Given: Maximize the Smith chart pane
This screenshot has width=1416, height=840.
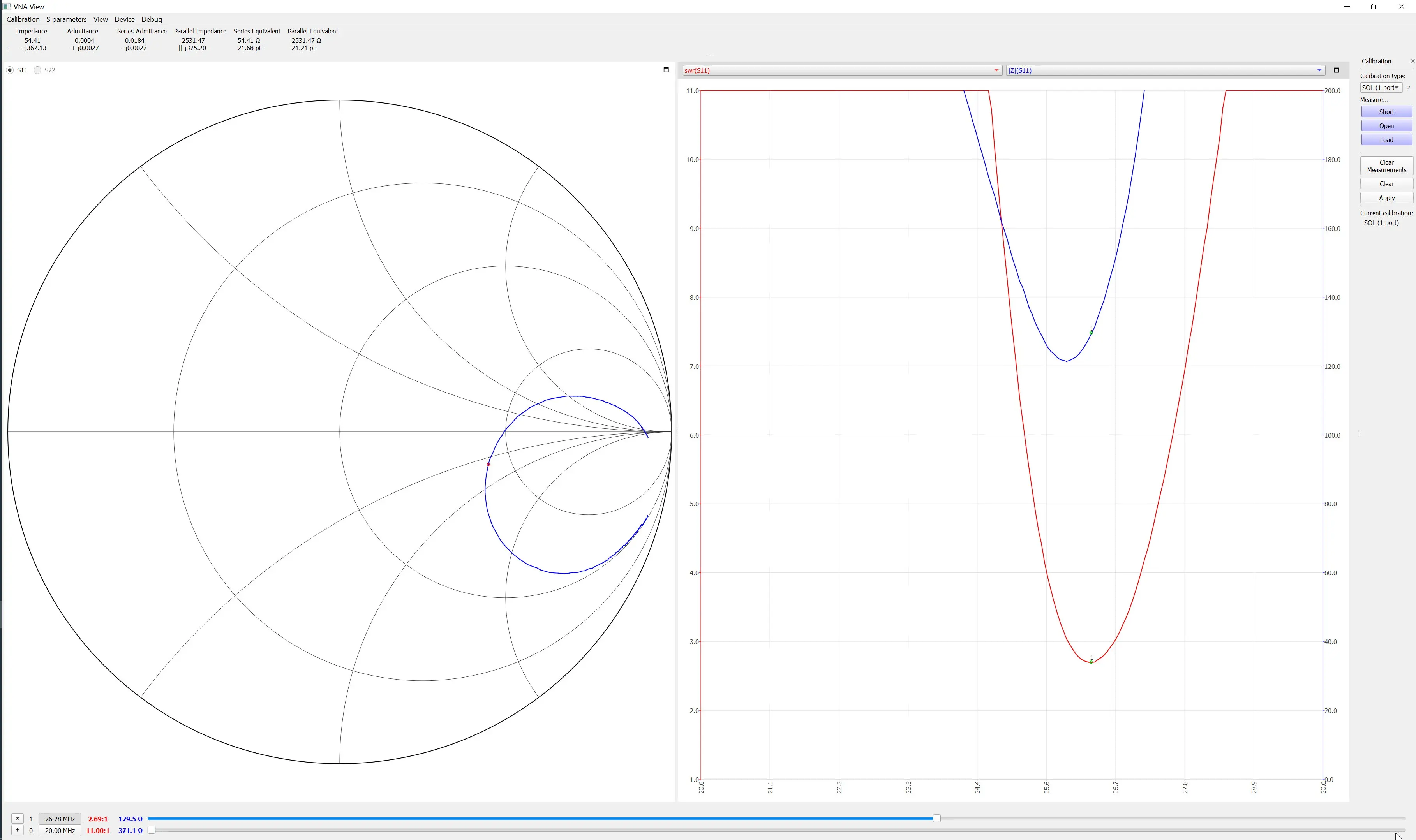Looking at the screenshot, I should point(666,70).
